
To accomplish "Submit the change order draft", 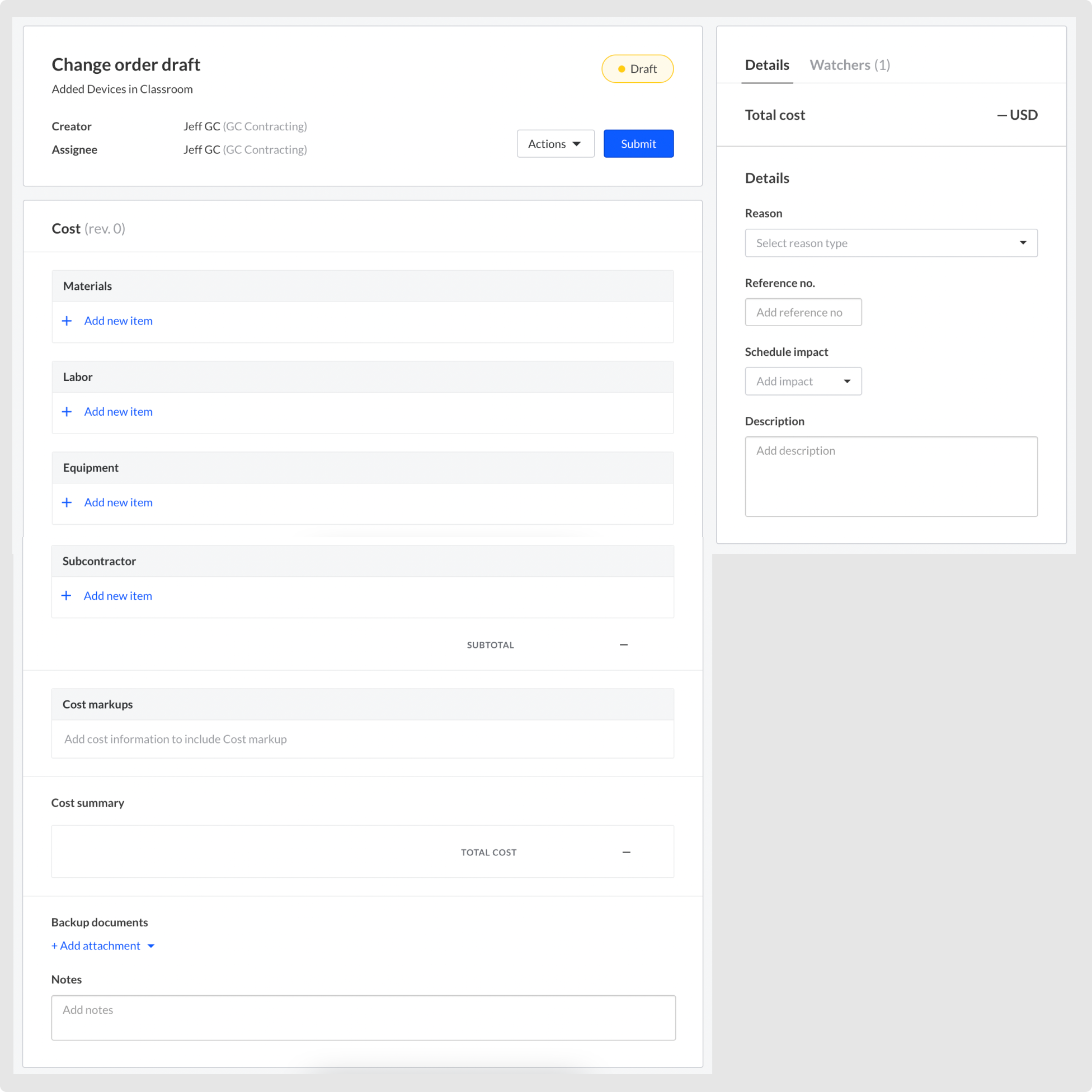I will tap(638, 144).
